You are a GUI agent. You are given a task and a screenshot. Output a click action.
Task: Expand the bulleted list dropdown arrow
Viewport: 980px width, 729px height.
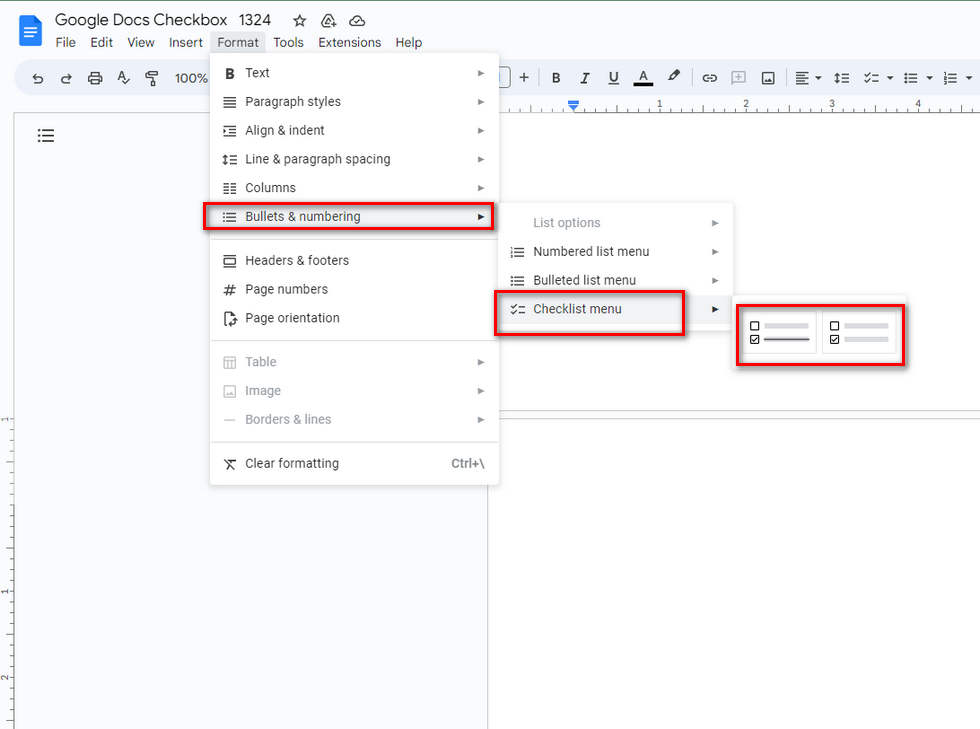coord(929,78)
